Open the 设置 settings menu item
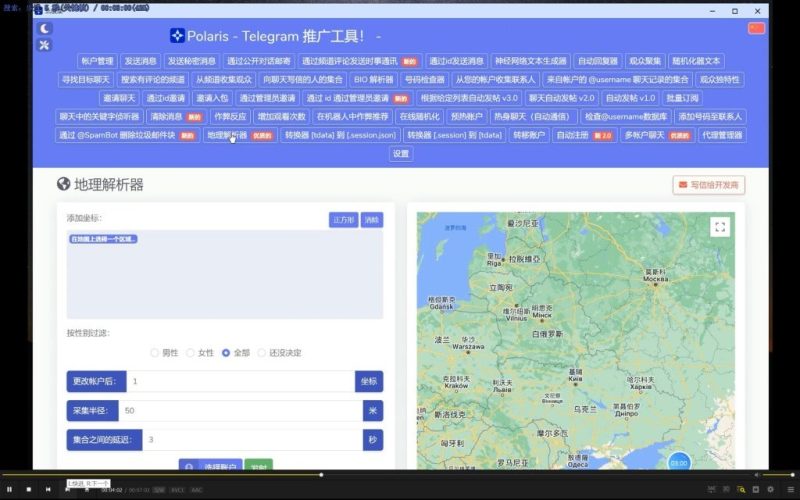 tap(401, 154)
